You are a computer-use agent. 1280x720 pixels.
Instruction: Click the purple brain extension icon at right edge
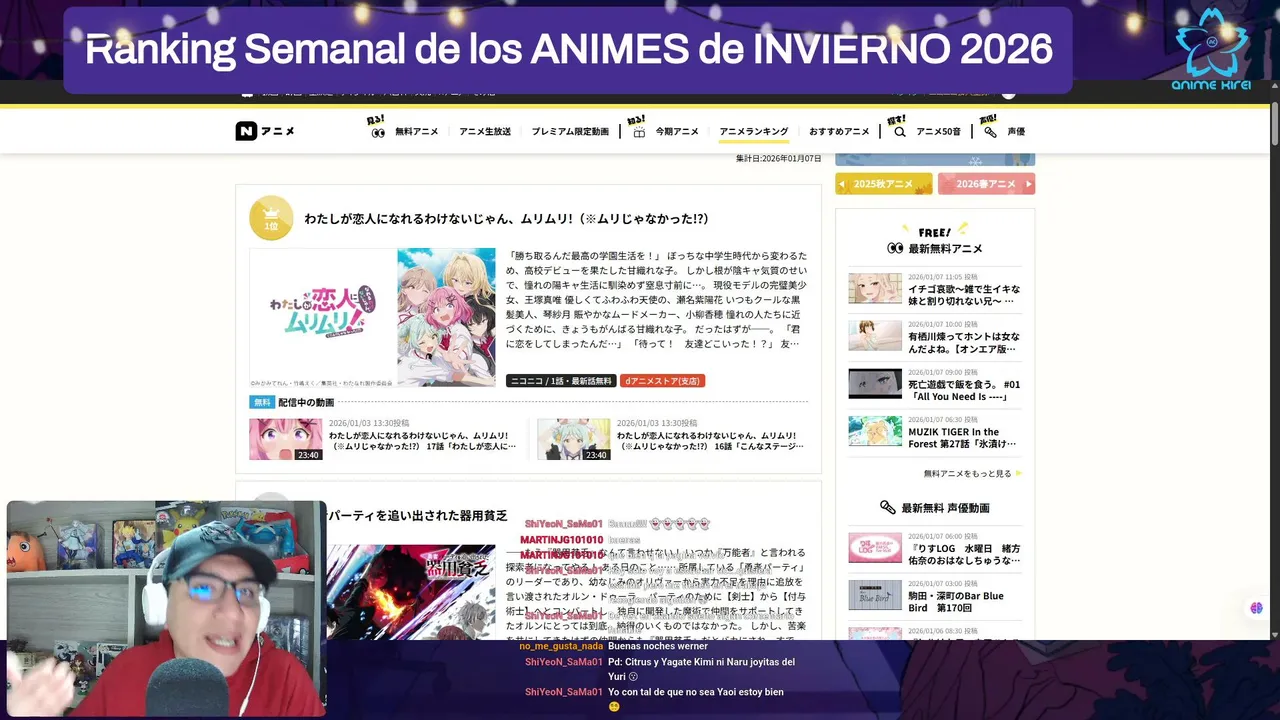(1257, 608)
